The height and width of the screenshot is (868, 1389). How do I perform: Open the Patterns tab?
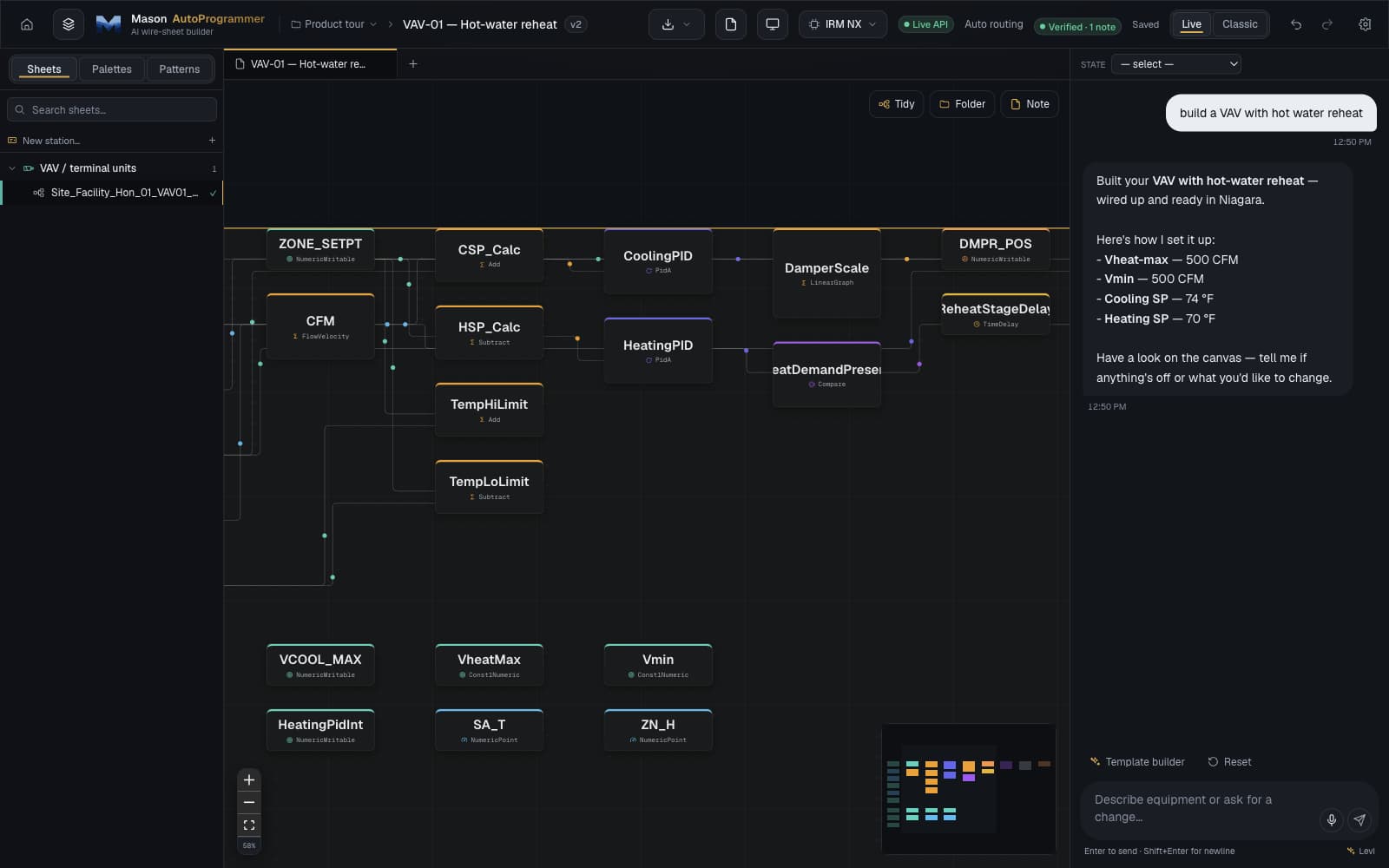click(x=180, y=69)
